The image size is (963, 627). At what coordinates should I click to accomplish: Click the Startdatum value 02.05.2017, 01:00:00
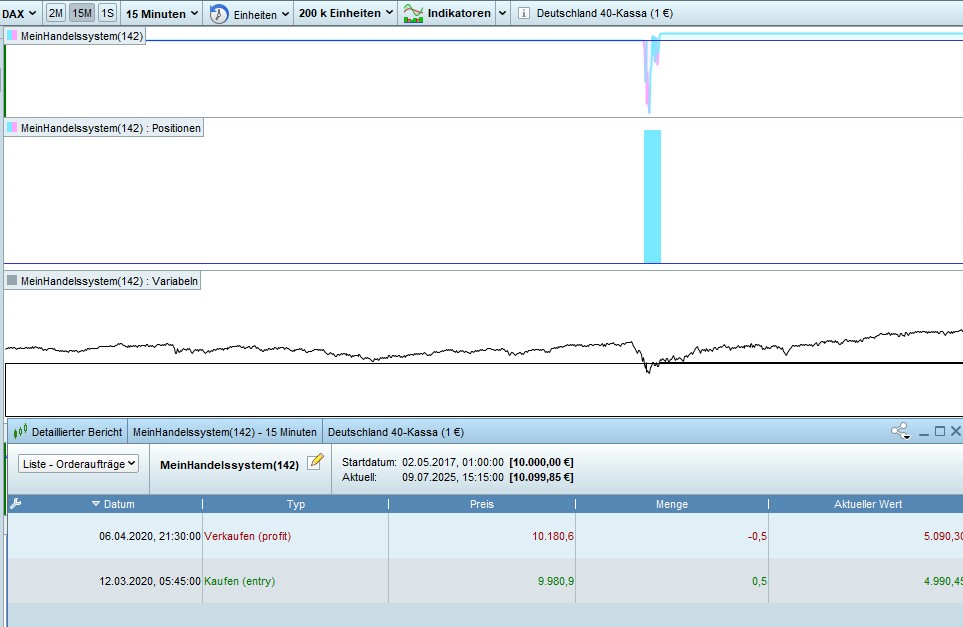point(453,462)
